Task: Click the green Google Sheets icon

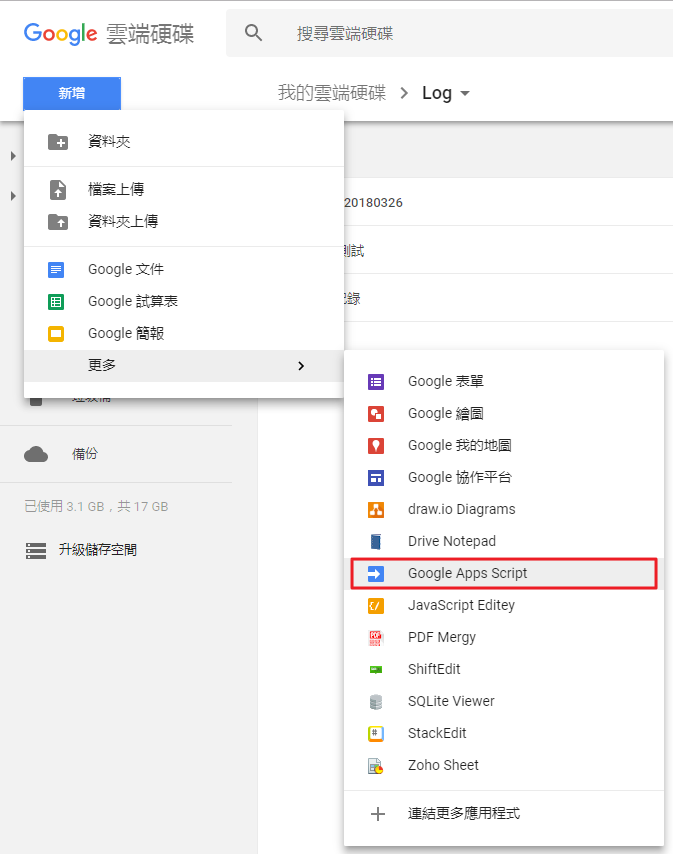Action: coord(56,302)
